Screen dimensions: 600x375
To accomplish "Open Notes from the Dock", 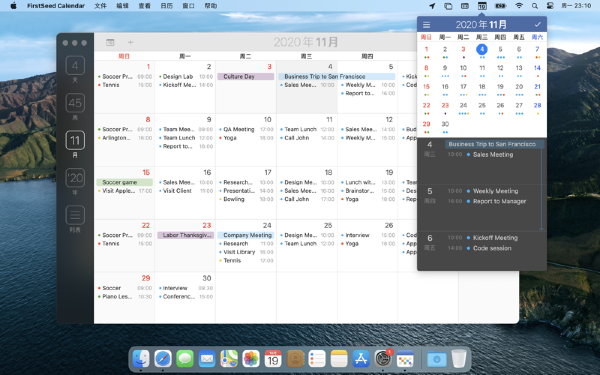I will [339, 359].
